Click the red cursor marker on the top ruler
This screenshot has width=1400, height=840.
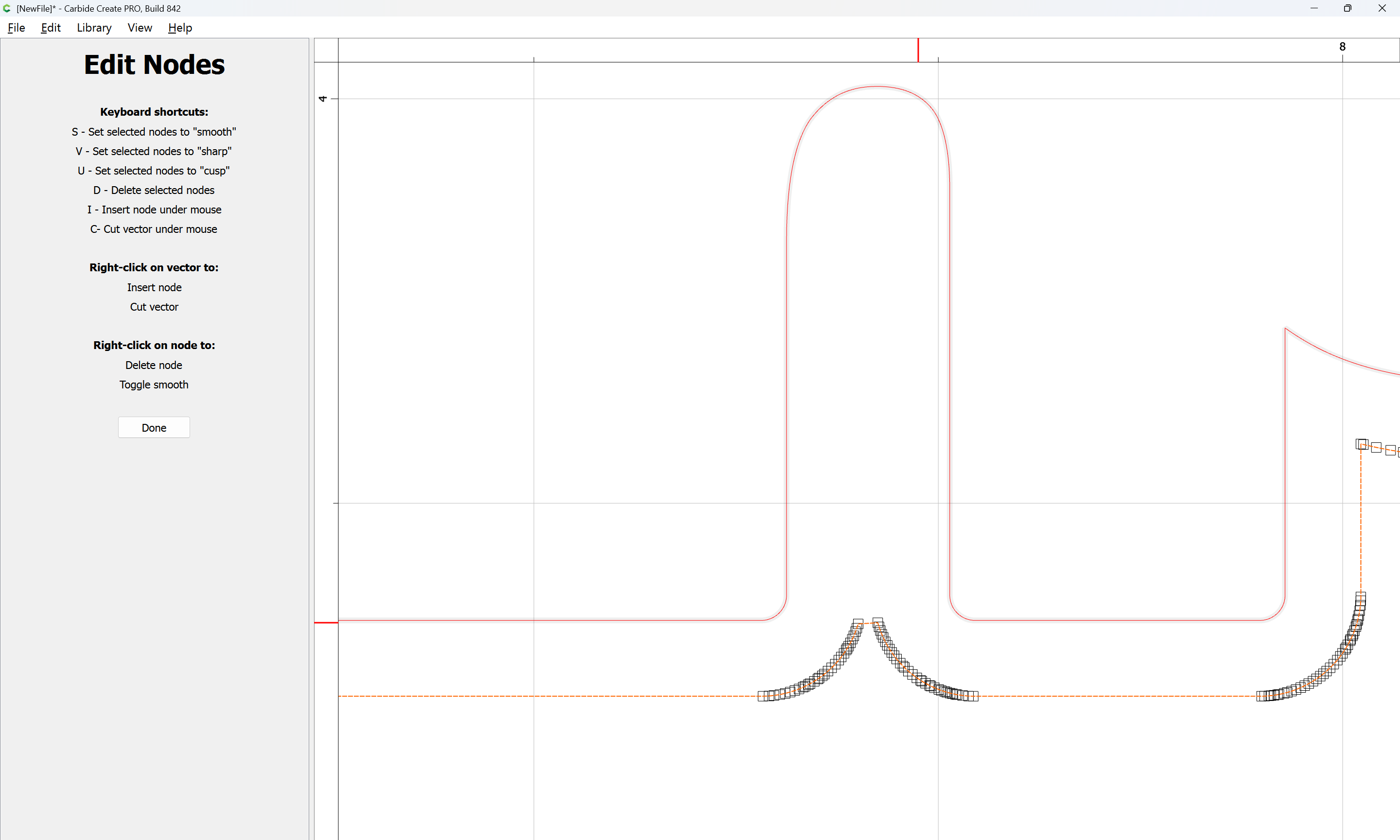(918, 50)
